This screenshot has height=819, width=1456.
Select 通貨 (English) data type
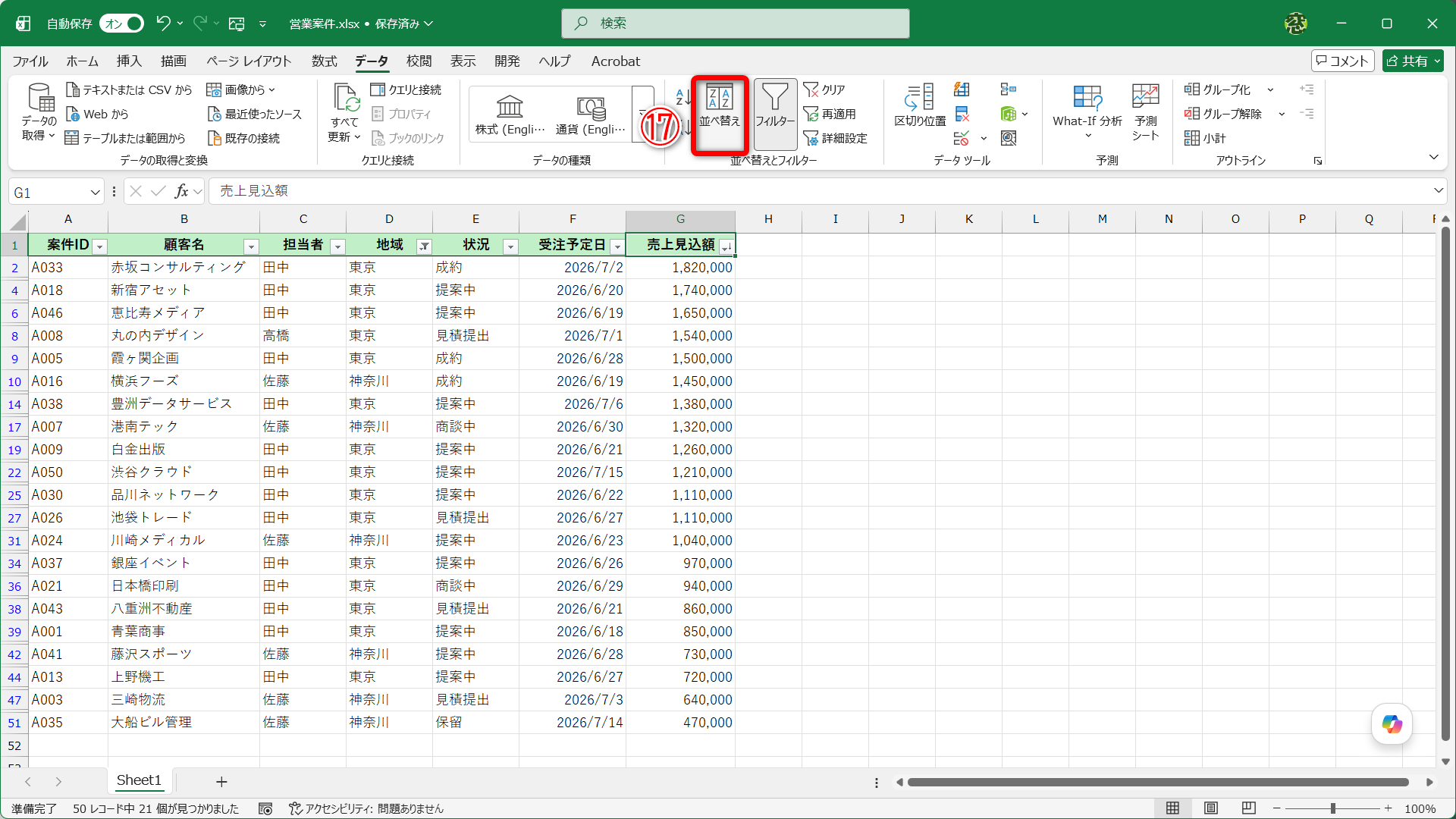click(x=590, y=115)
